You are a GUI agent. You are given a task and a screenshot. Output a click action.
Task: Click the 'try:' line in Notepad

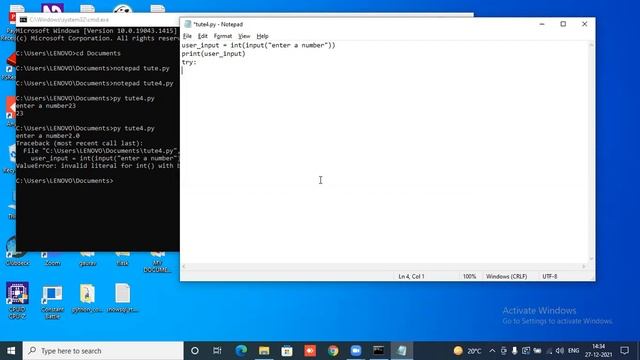(x=189, y=62)
